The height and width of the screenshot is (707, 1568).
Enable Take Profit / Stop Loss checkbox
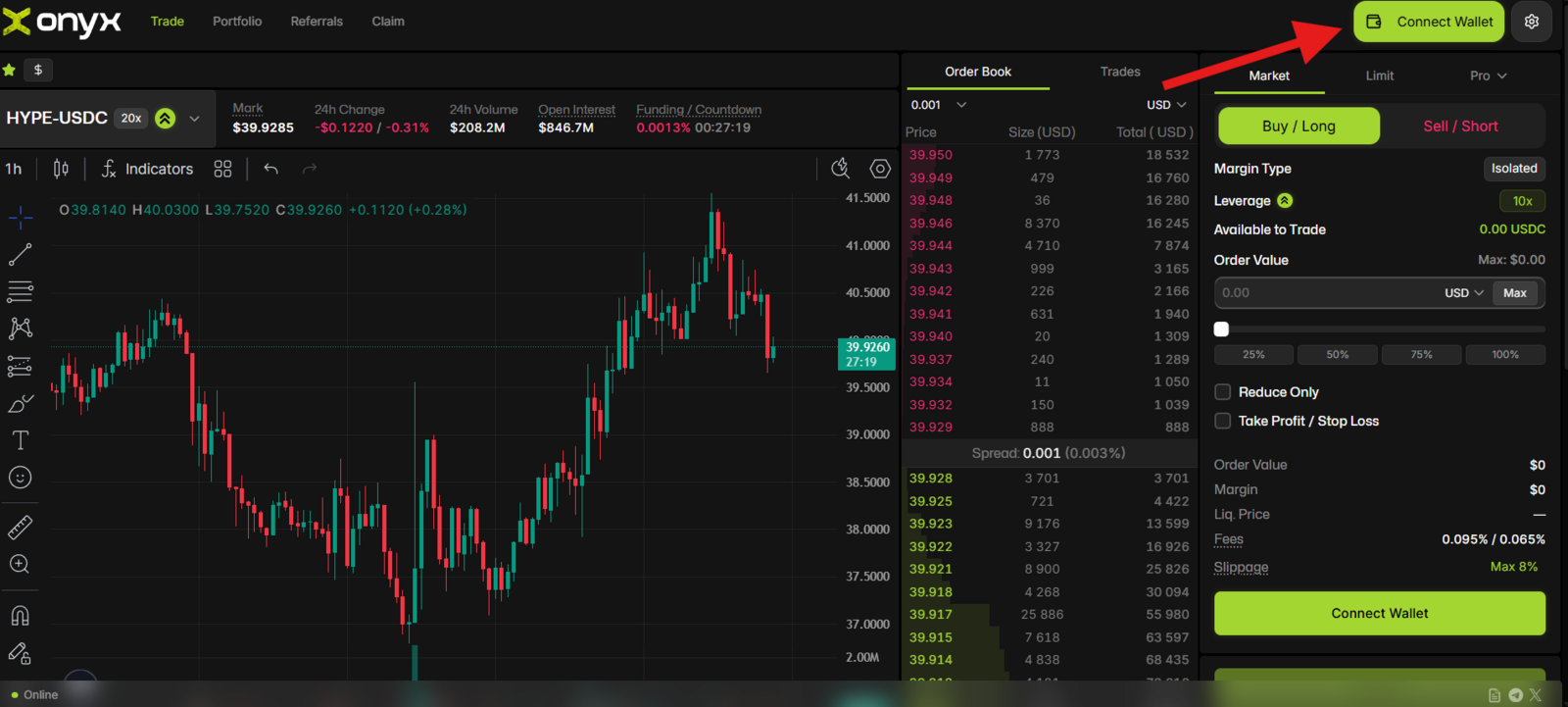(x=1223, y=421)
